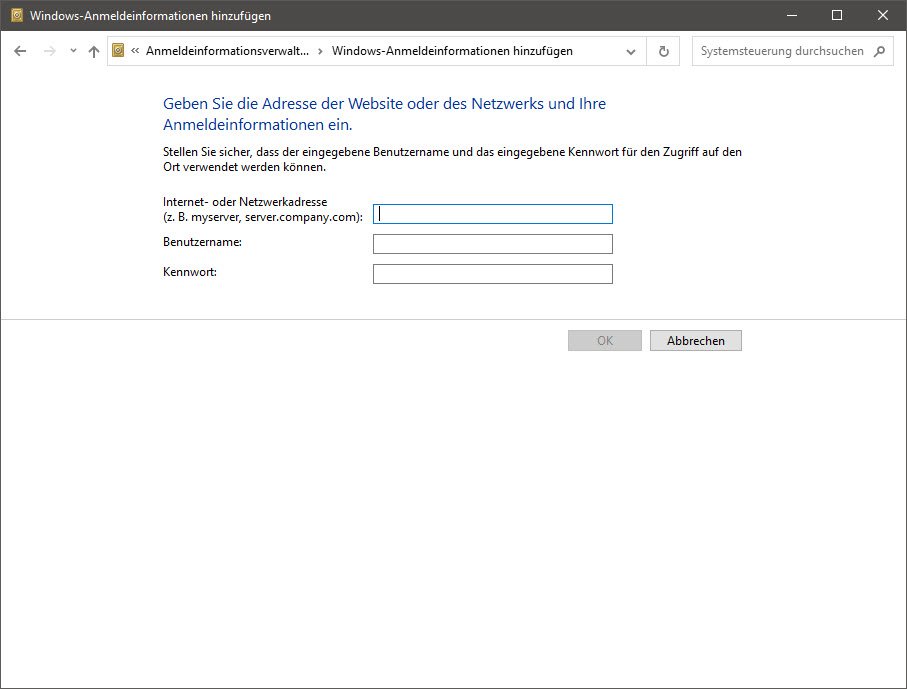Click the credential manager address bar icon
The width and height of the screenshot is (907, 689).
(118, 51)
